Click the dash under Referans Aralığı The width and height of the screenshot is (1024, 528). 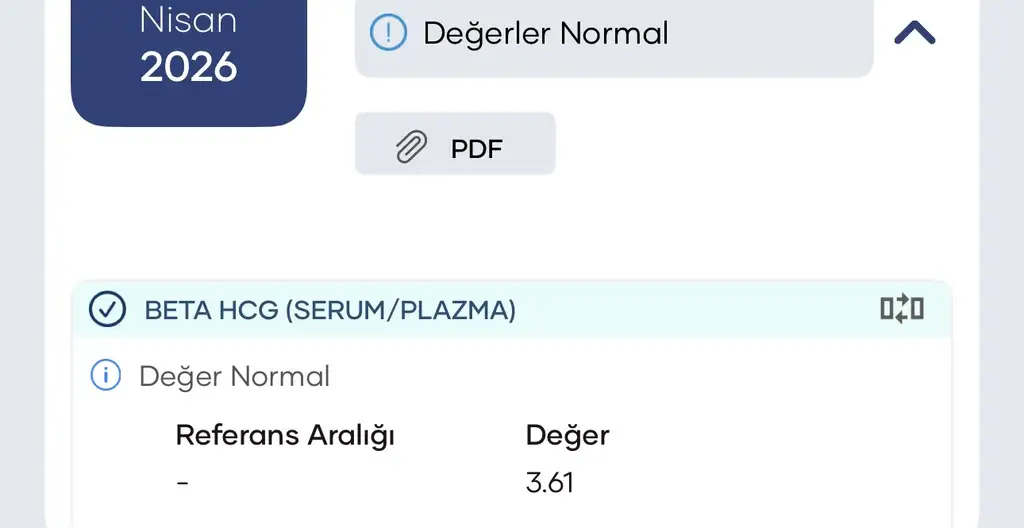coord(183,484)
